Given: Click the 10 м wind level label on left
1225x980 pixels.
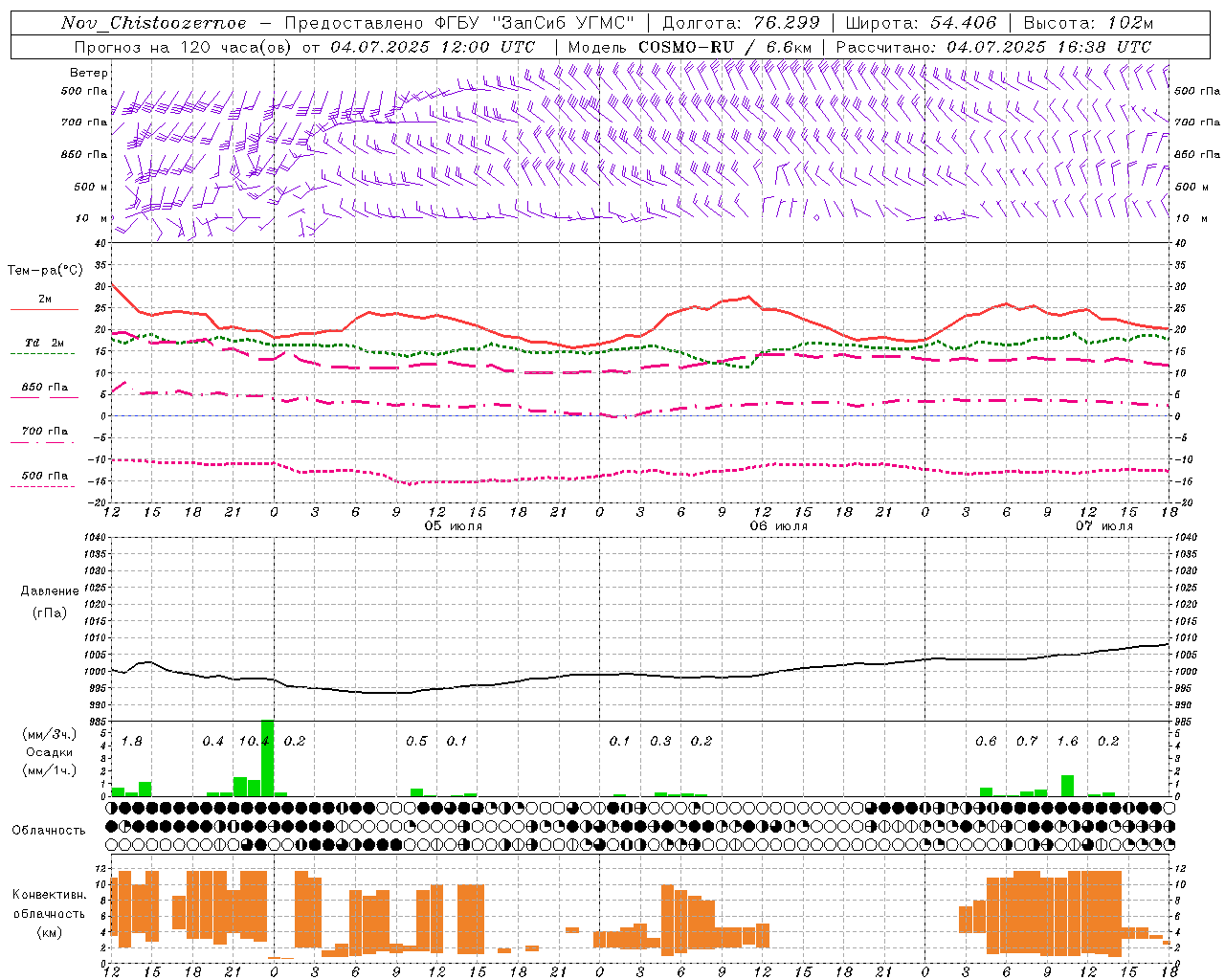Looking at the screenshot, I should point(92,218).
